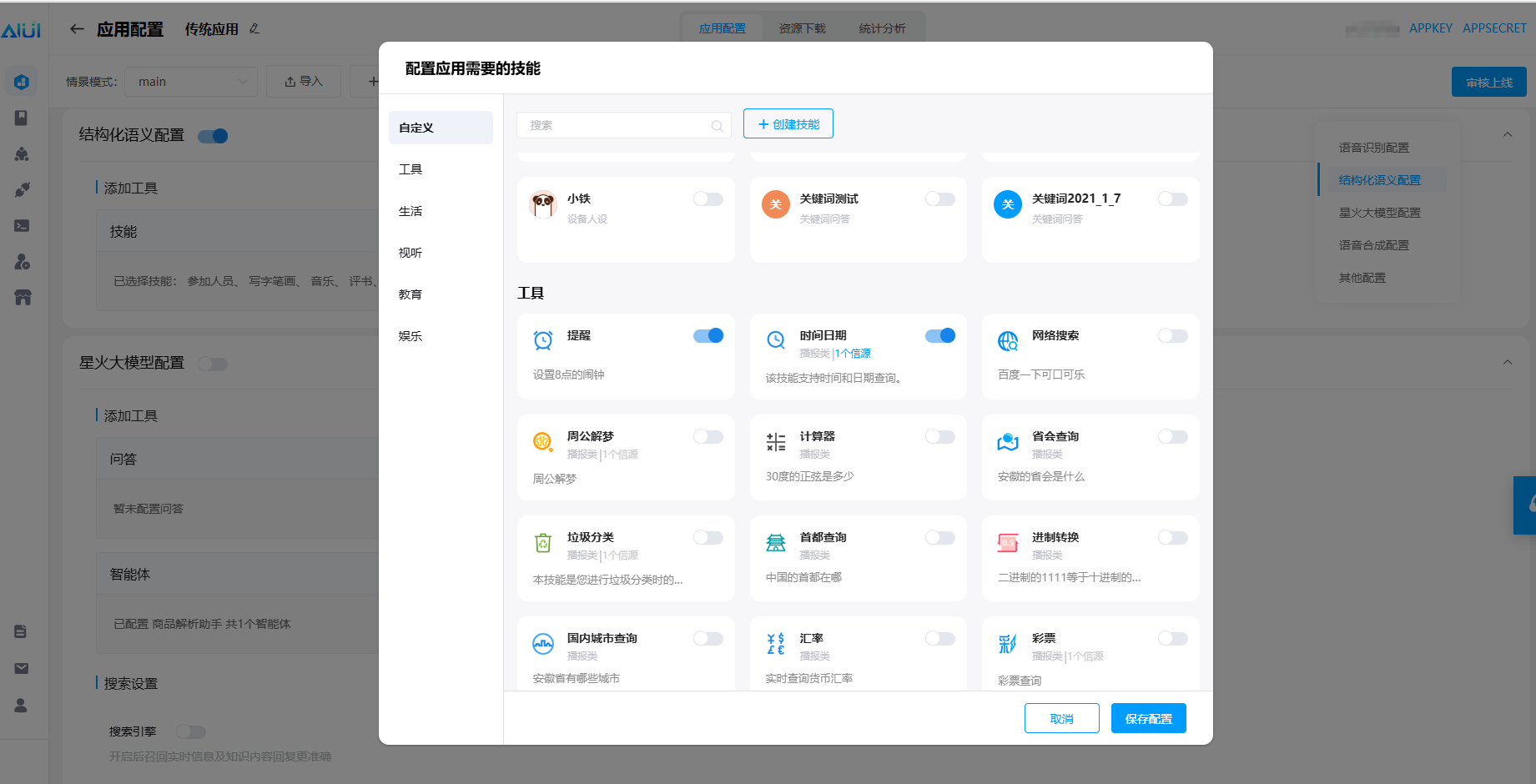Click the 小铁 panda avatar

click(x=543, y=204)
